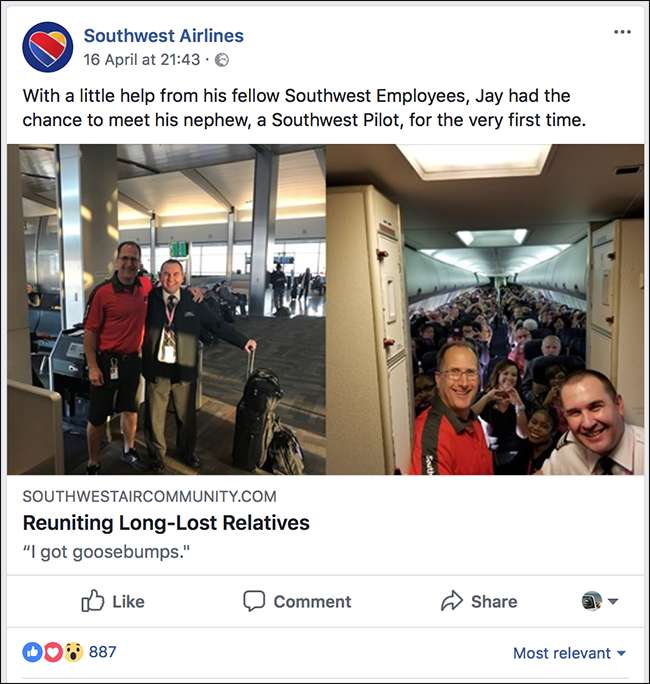Open the airport terminal photo on left

tap(166, 309)
